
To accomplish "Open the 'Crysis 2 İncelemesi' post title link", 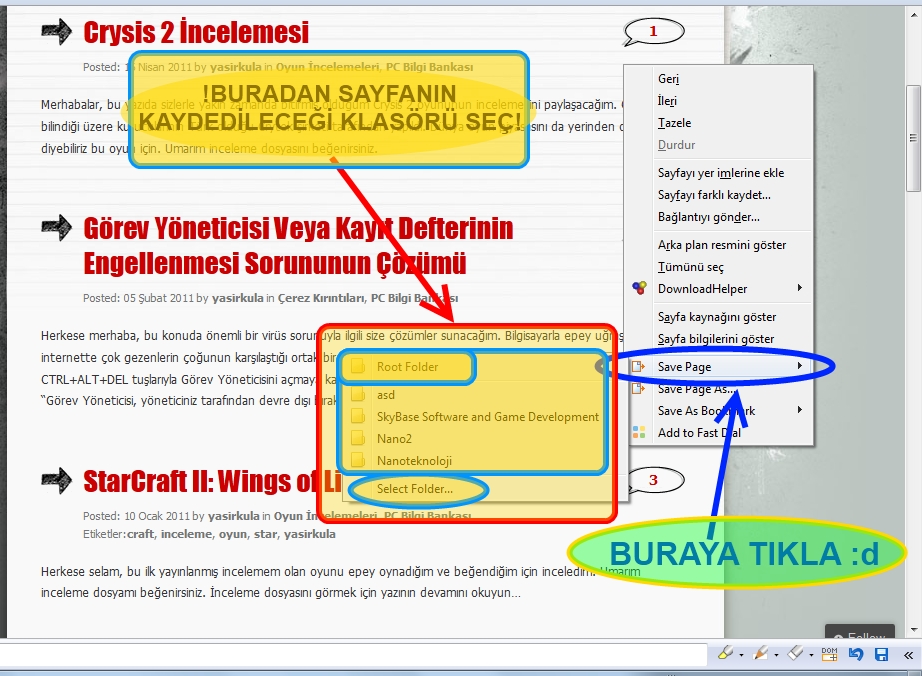I will [x=196, y=33].
